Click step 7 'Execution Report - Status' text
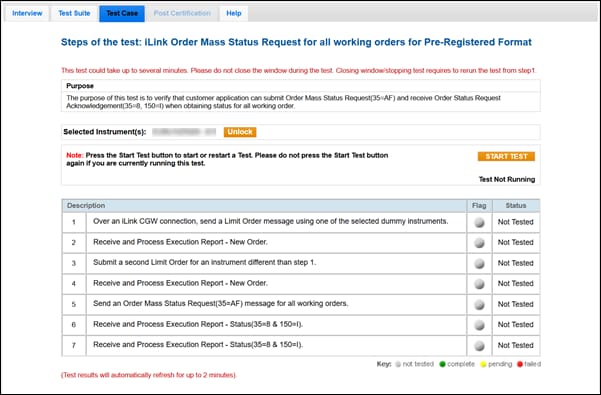 click(x=198, y=345)
